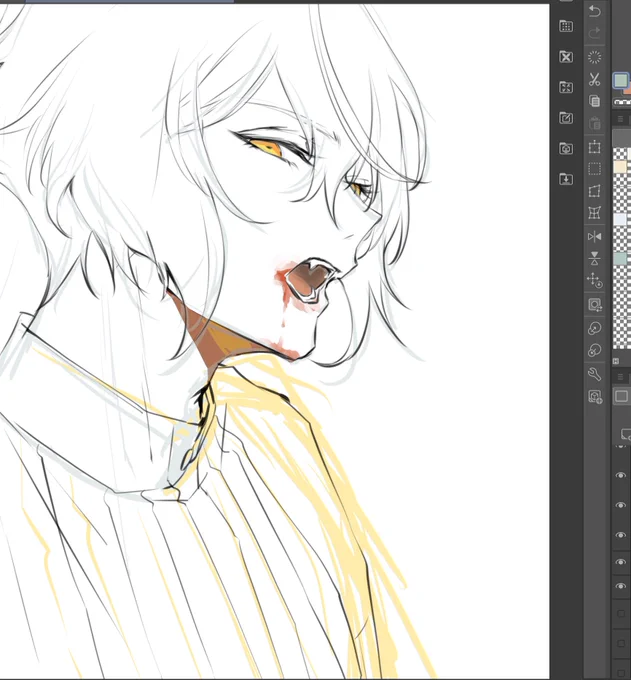Open the wrench settings icon
Screen dimensions: 631x680
[x=595, y=373]
